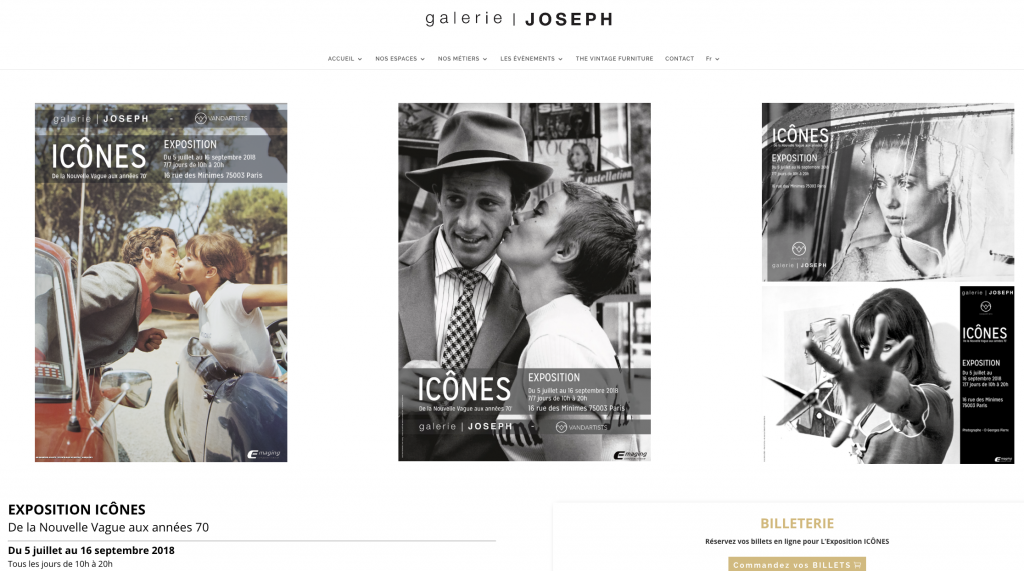Viewport: 1024px width, 571px height.
Task: Click the Emaging logo on the color poster
Action: tap(264, 453)
